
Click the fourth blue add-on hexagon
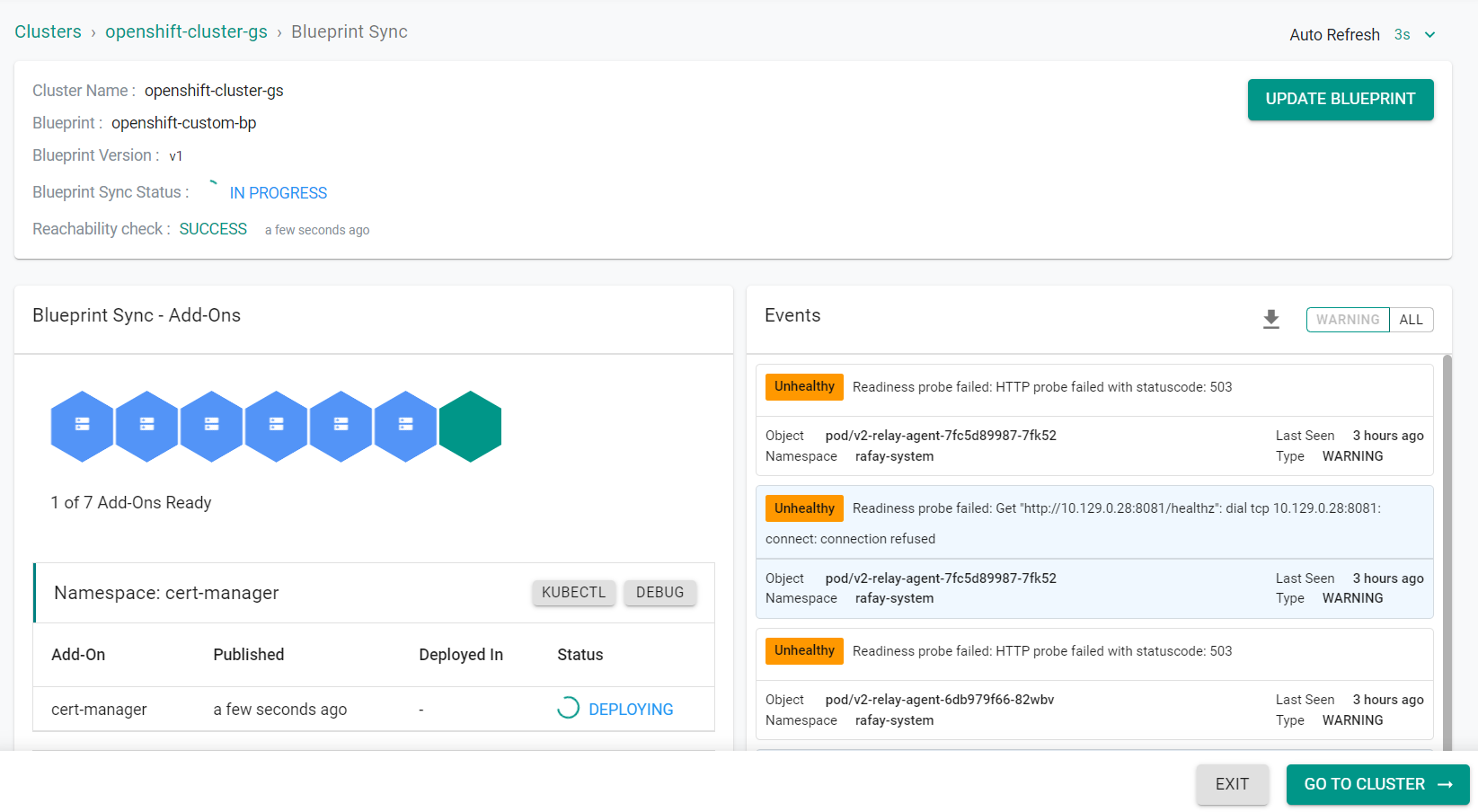pyautogui.click(x=277, y=427)
